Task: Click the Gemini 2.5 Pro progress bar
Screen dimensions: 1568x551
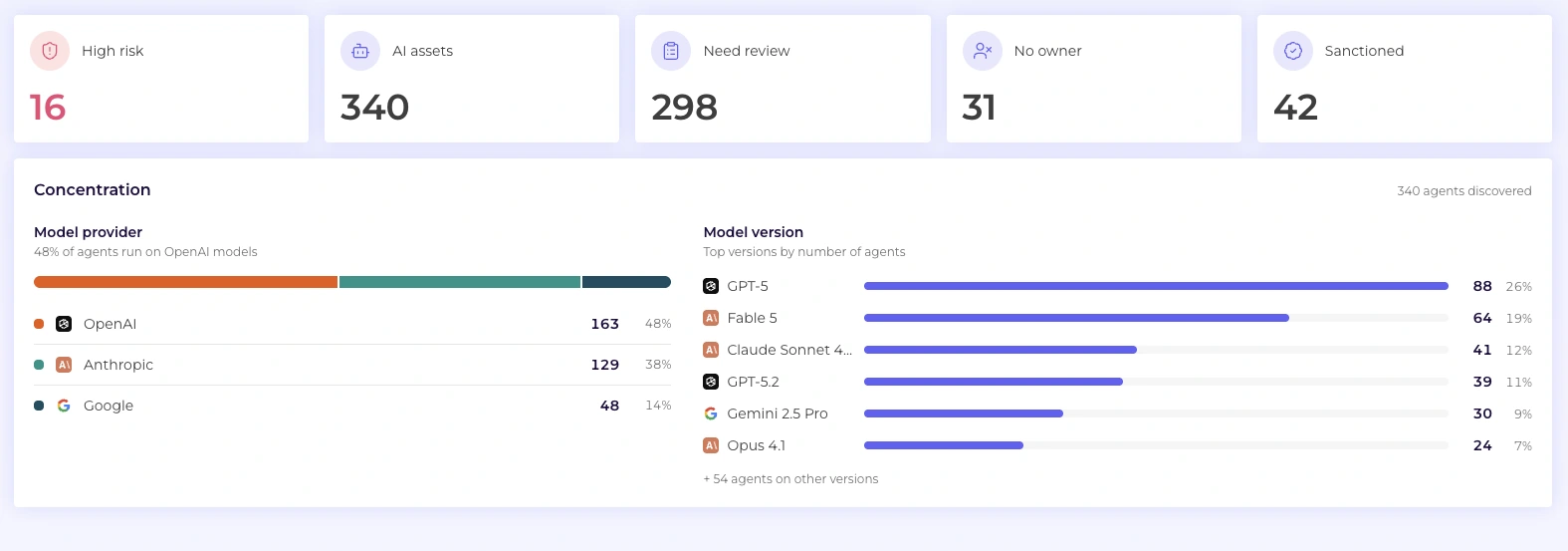Action: click(1156, 413)
